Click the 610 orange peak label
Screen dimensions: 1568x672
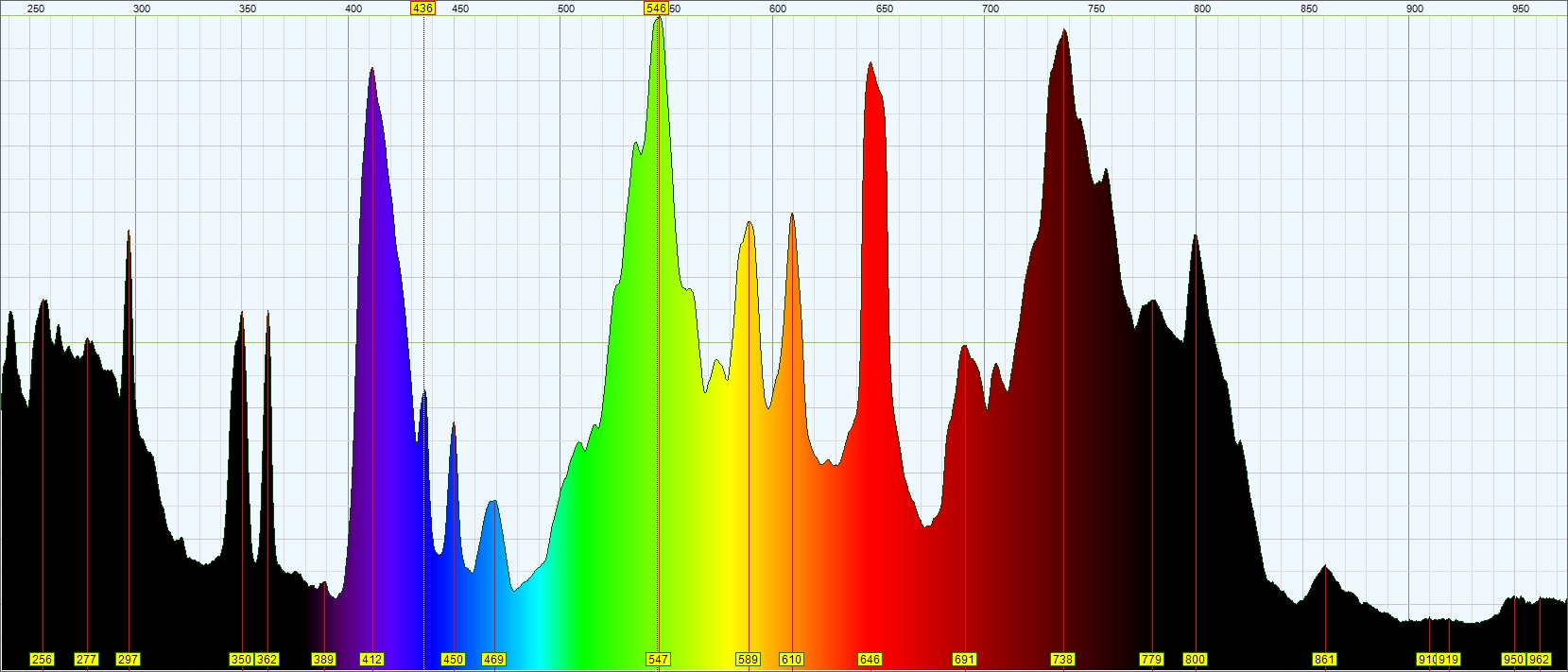point(792,660)
